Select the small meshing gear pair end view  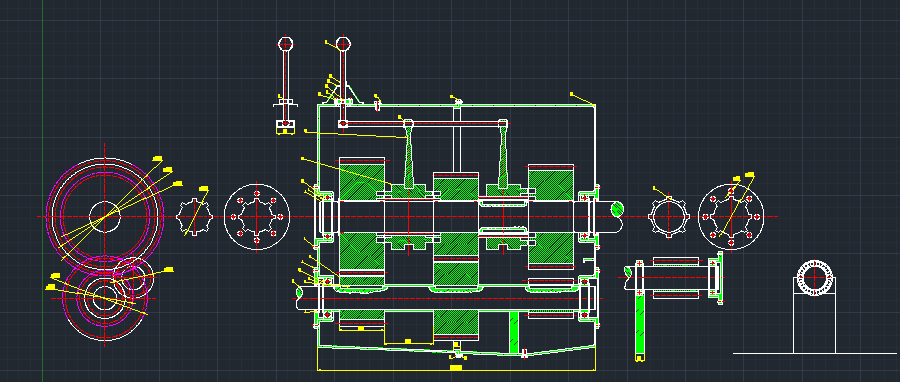109,297
